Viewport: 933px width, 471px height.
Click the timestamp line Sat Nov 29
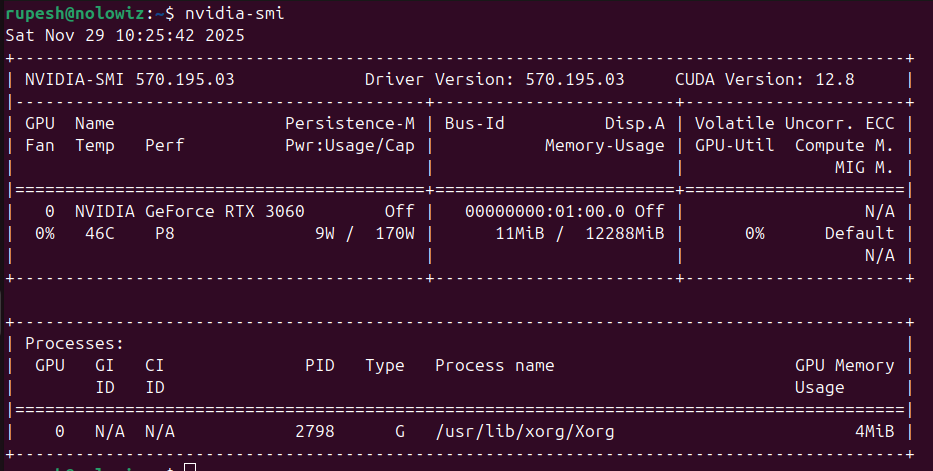coord(125,35)
